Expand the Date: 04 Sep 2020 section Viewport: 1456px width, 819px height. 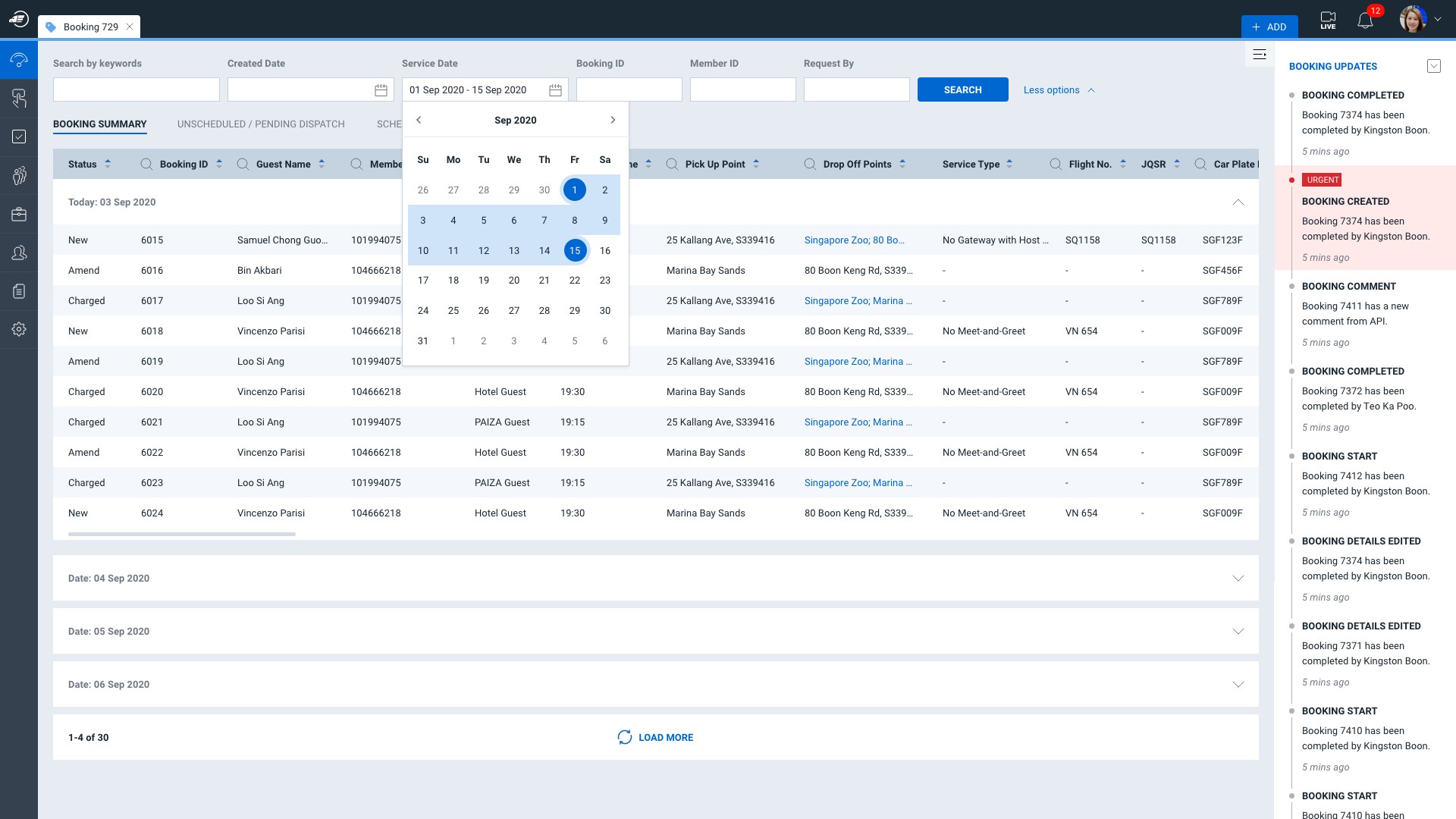(1238, 578)
